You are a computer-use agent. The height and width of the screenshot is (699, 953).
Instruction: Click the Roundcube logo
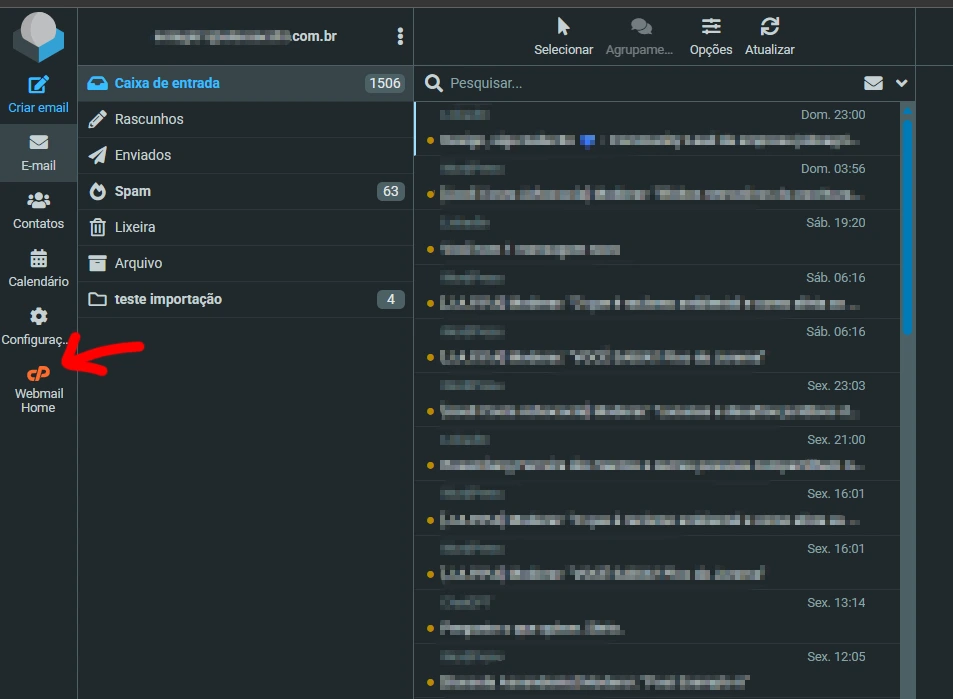[38, 36]
